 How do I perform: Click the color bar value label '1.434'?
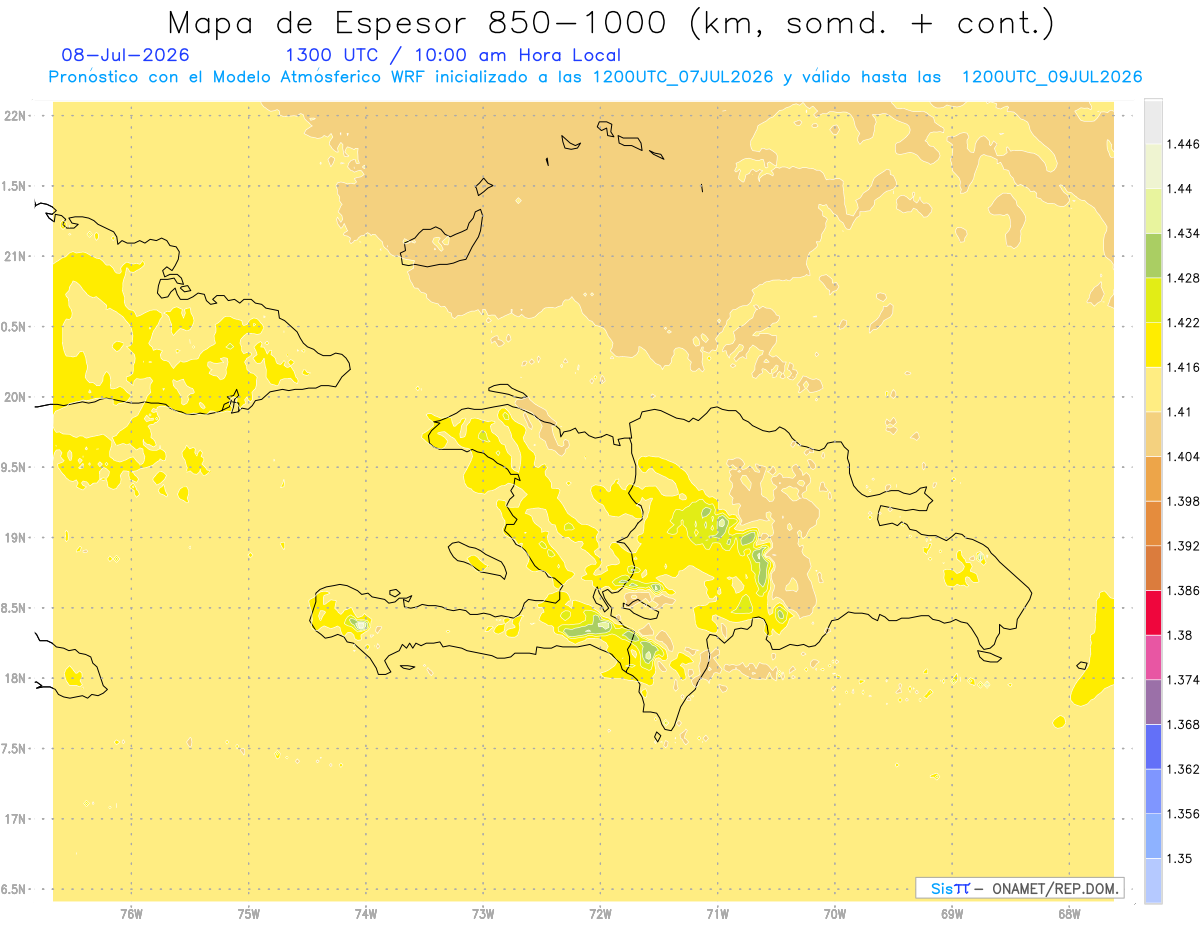pos(1182,233)
